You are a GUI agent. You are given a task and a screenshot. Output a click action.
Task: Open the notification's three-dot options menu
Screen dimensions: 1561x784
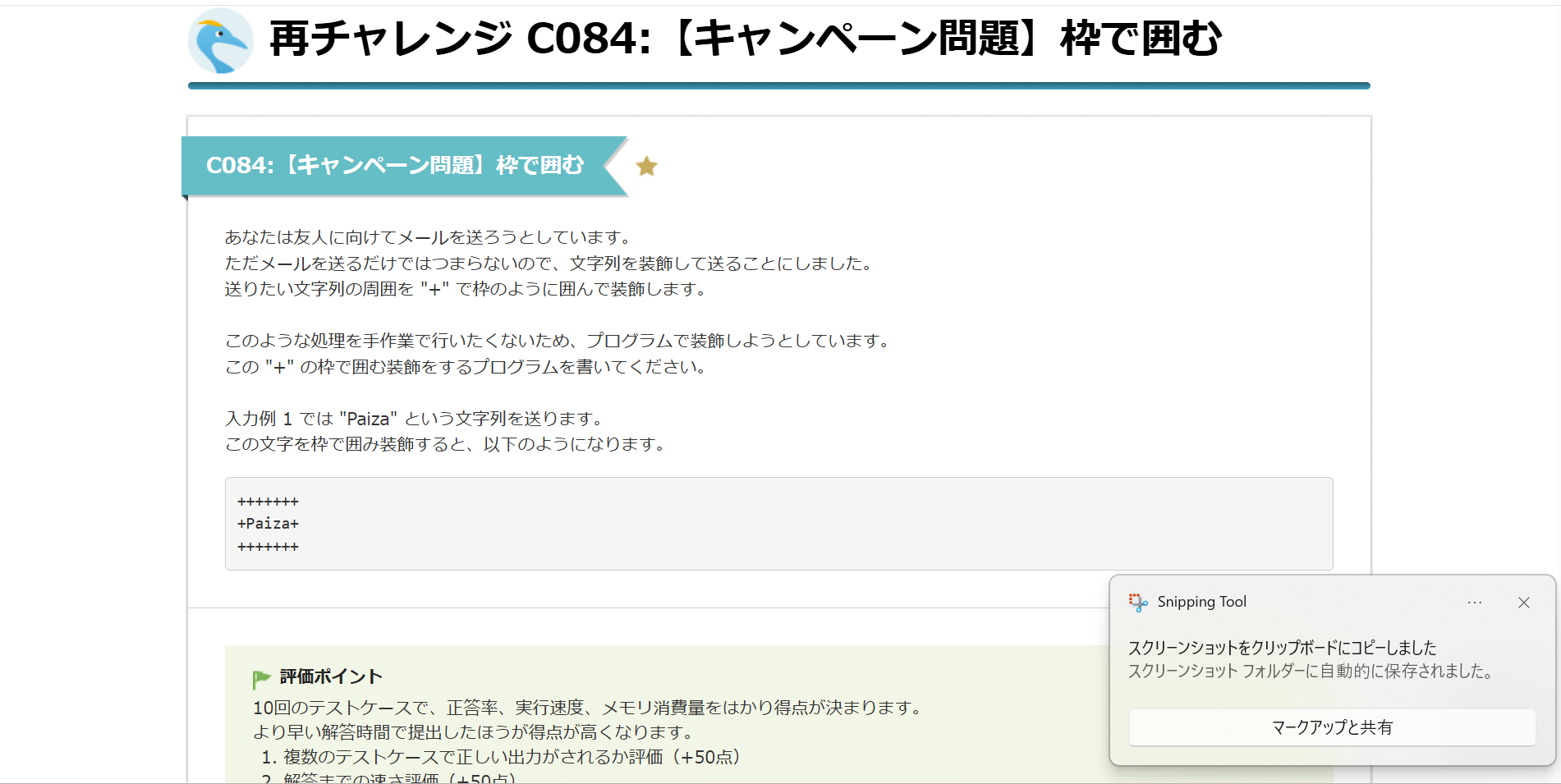click(1475, 603)
